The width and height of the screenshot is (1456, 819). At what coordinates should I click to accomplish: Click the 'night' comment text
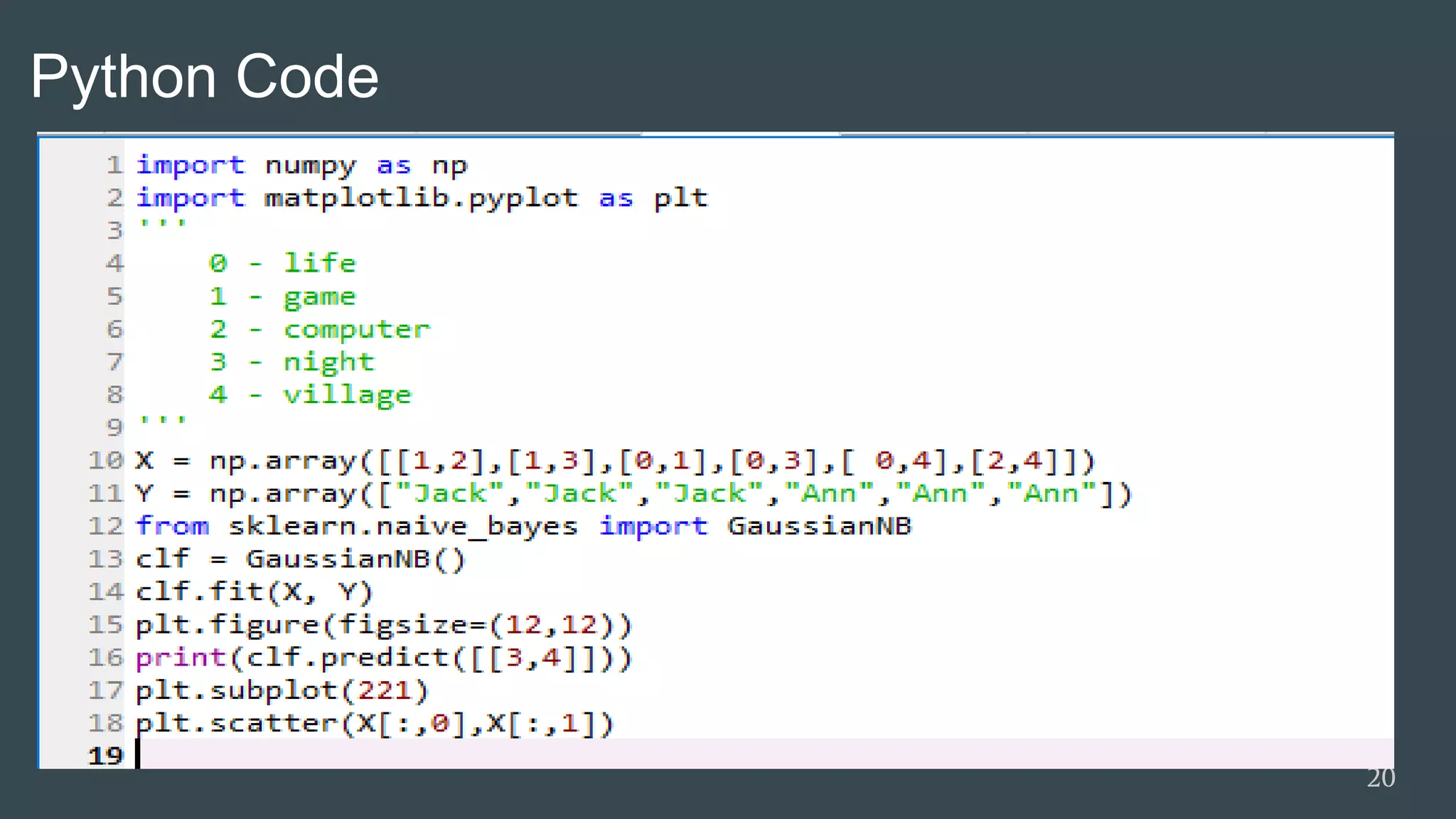click(328, 363)
